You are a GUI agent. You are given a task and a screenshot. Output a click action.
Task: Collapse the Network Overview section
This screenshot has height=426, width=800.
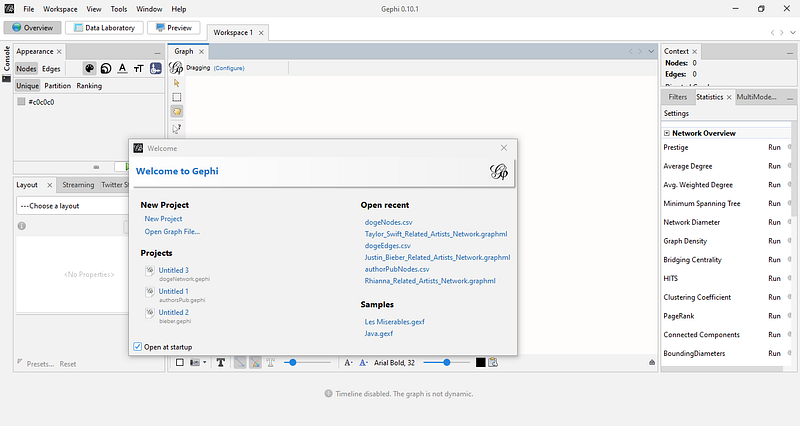tap(666, 133)
